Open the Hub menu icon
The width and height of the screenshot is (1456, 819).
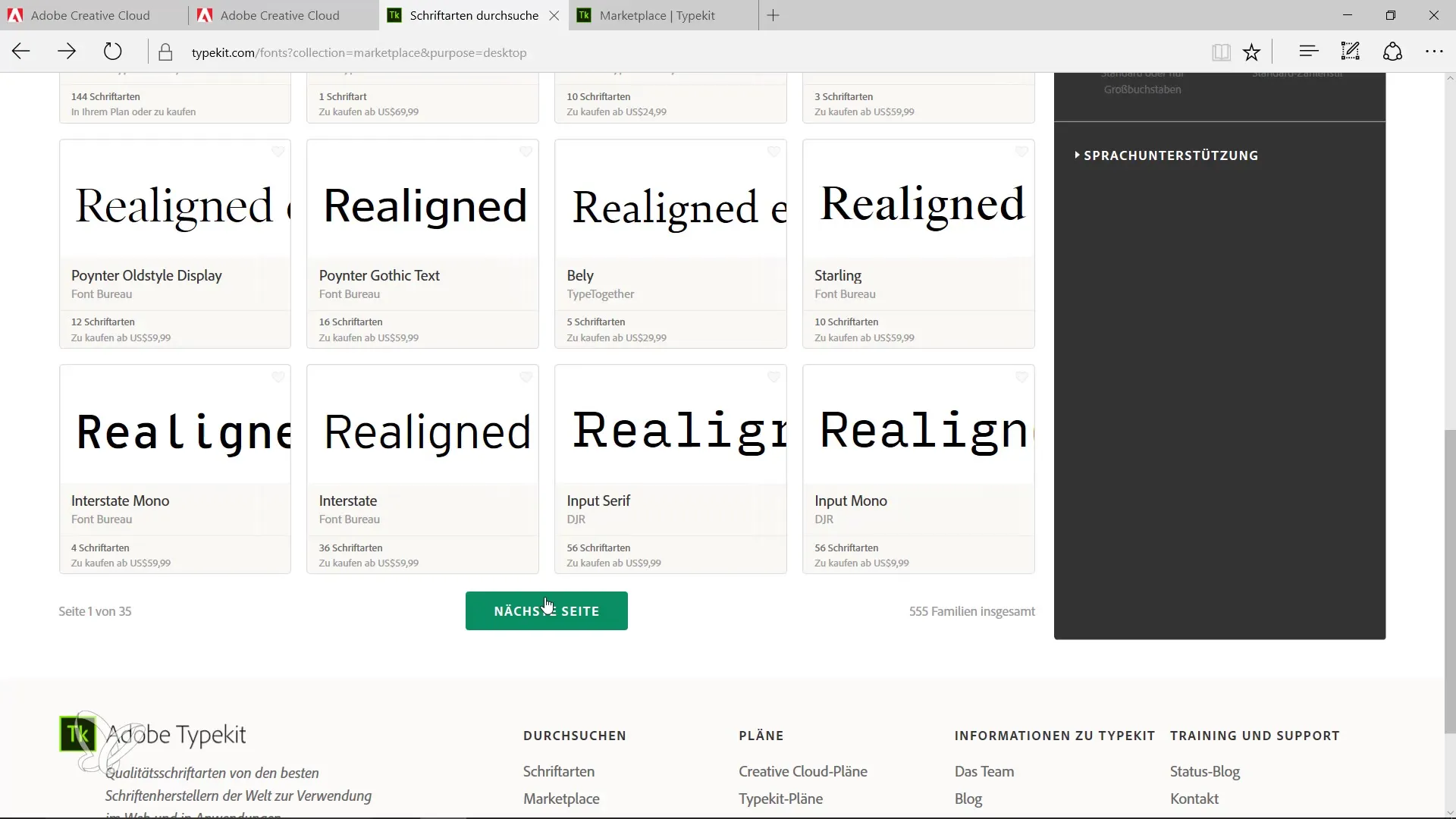1309,52
